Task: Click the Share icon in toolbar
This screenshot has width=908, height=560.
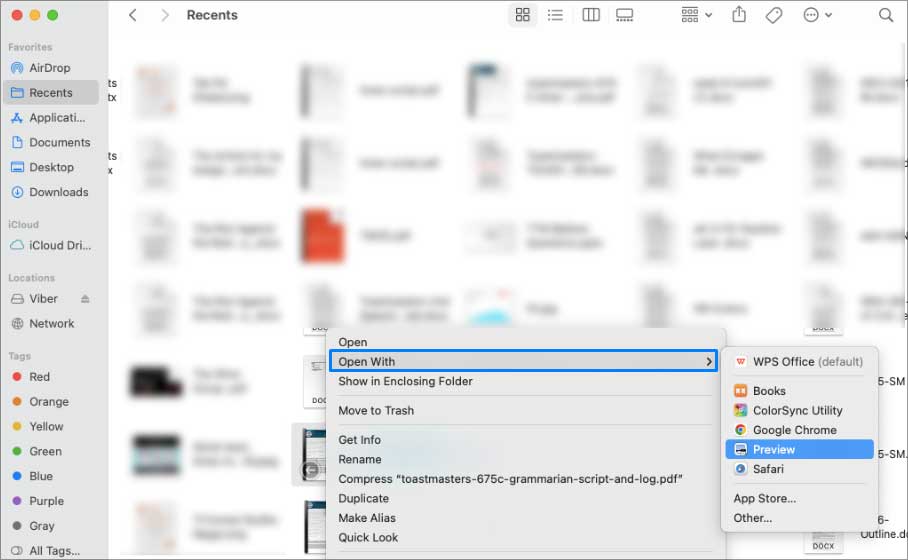Action: pos(739,14)
